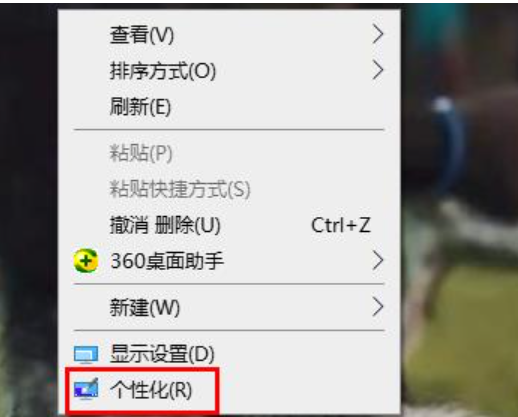Image resolution: width=518 pixels, height=417 pixels.
Task: Click the Ctrl+Z shortcut label
Action: point(341,225)
